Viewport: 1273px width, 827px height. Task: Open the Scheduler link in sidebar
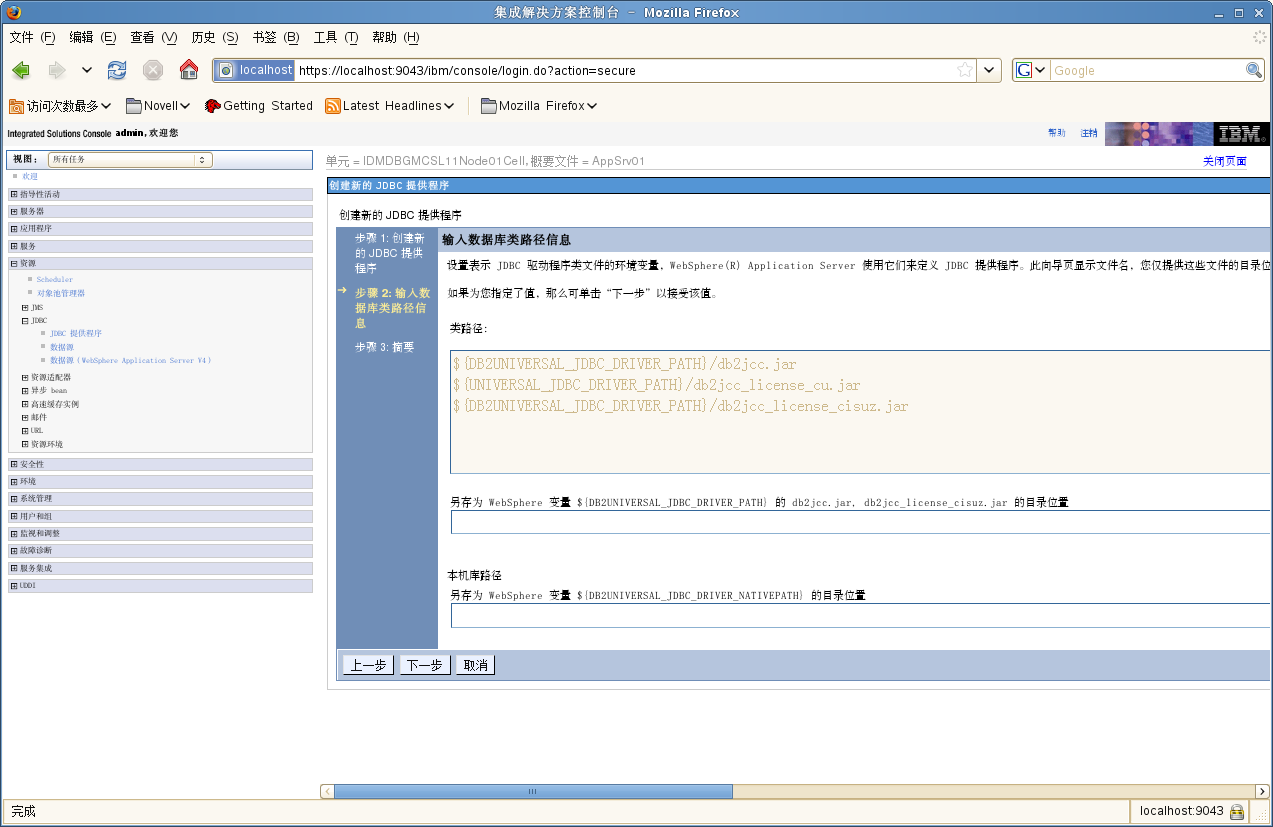point(55,279)
